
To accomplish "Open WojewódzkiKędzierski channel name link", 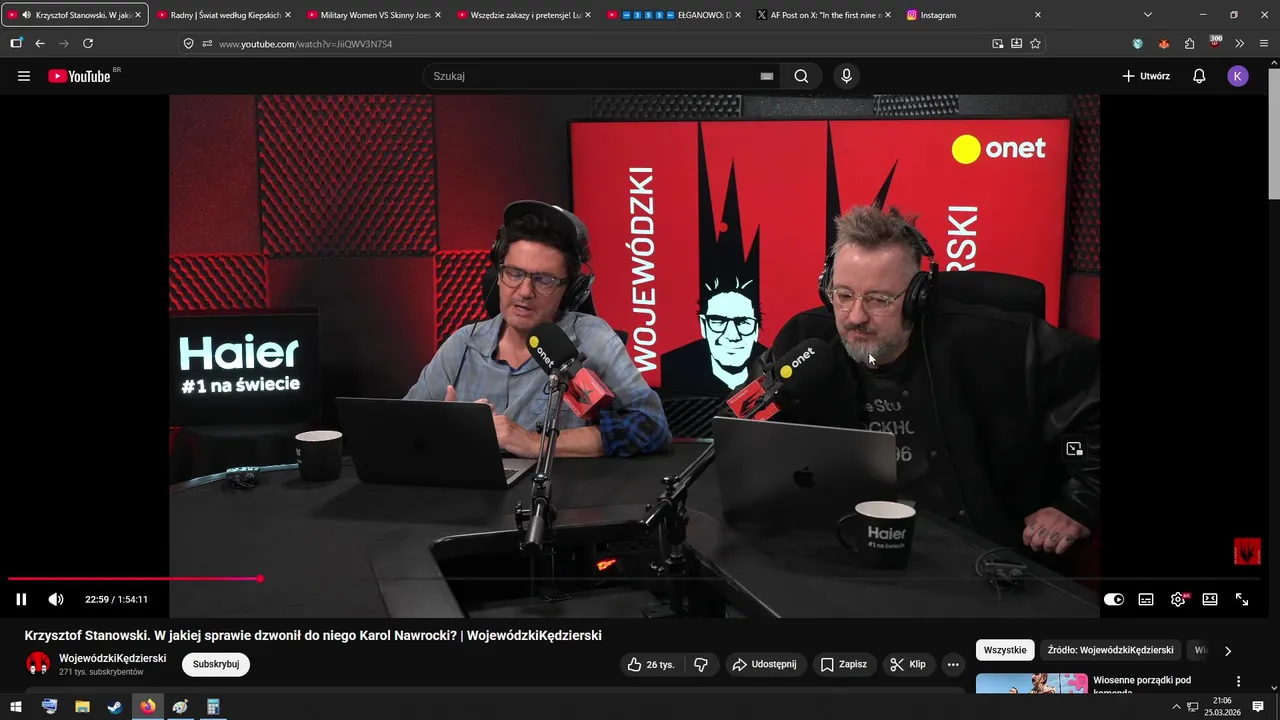I will point(112,658).
